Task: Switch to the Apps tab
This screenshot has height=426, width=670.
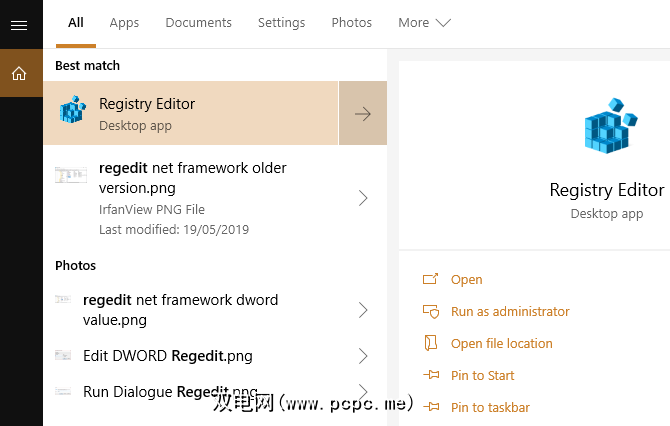Action: pyautogui.click(x=124, y=23)
